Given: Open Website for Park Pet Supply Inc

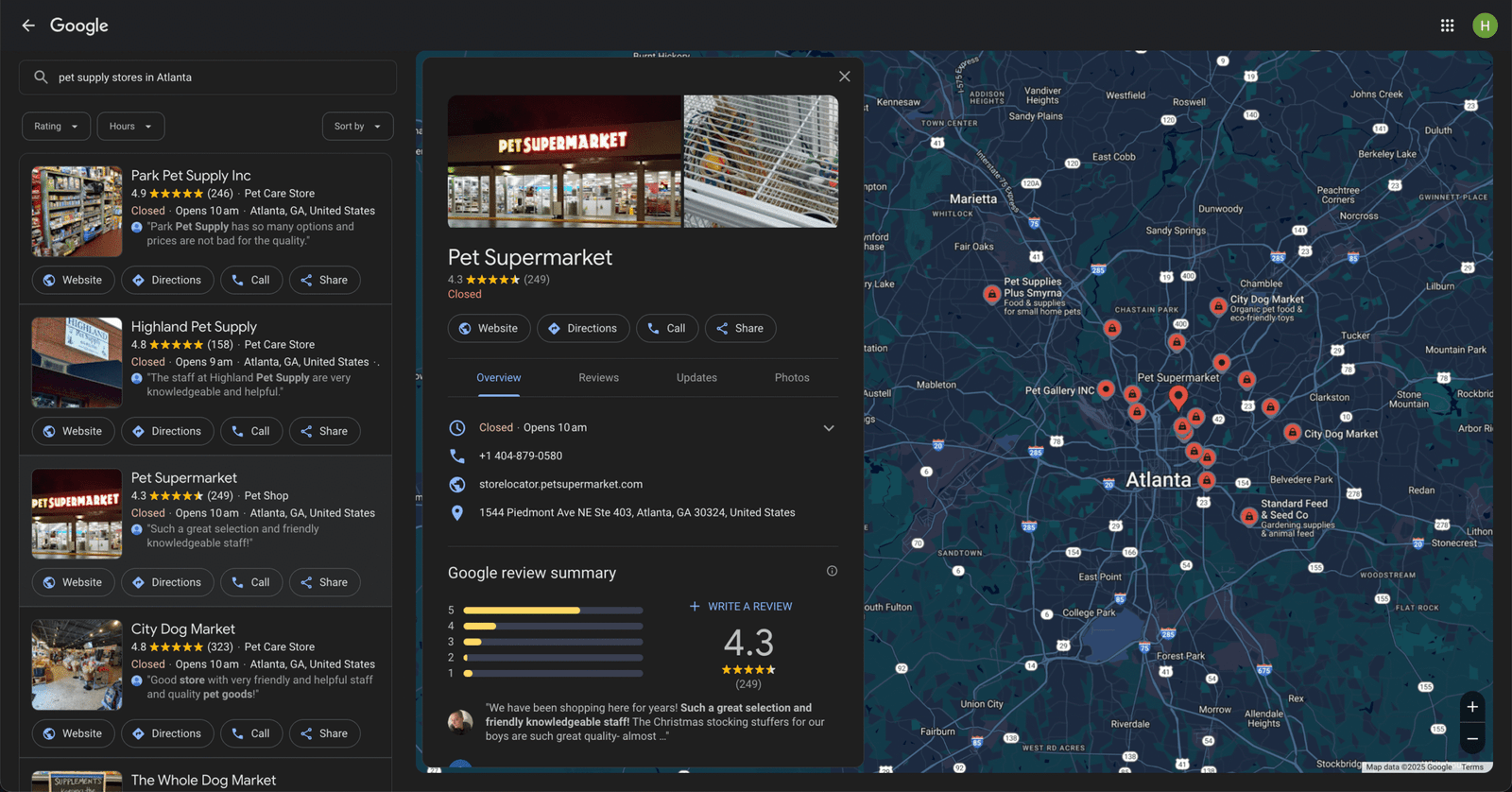Looking at the screenshot, I should 74,281.
